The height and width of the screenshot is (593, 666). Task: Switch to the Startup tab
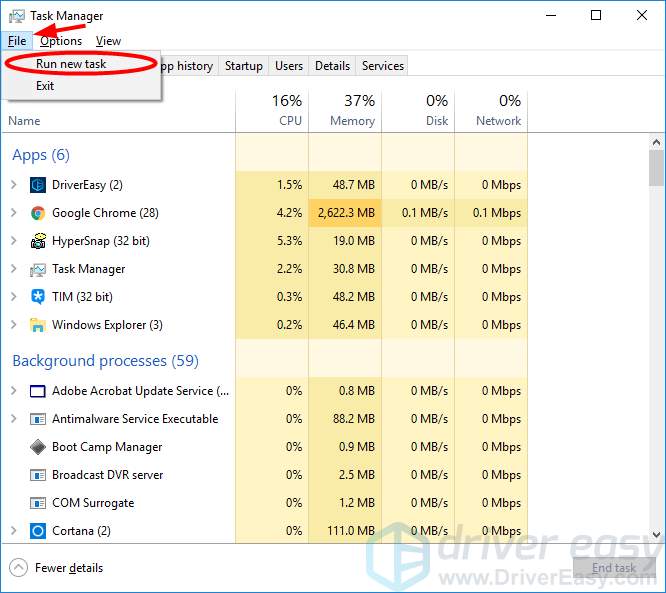click(243, 66)
